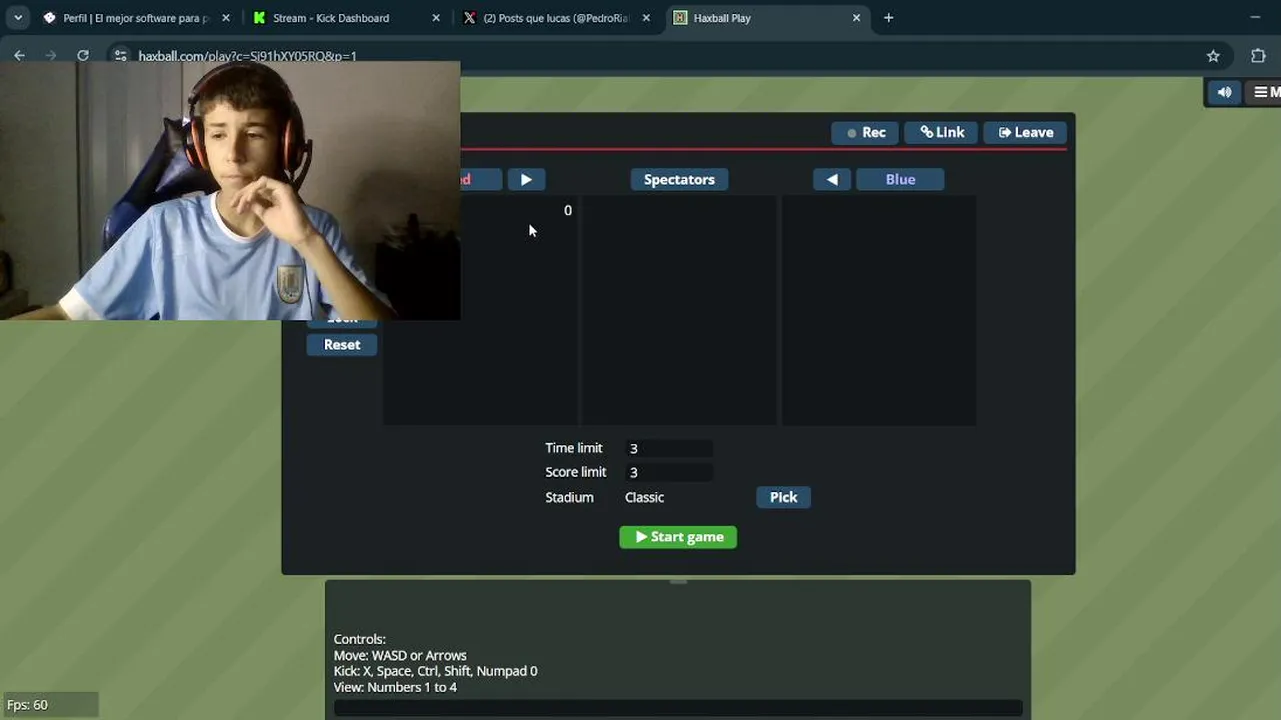1281x720 pixels.
Task: Open stadium picker with Pick button
Action: 783,497
